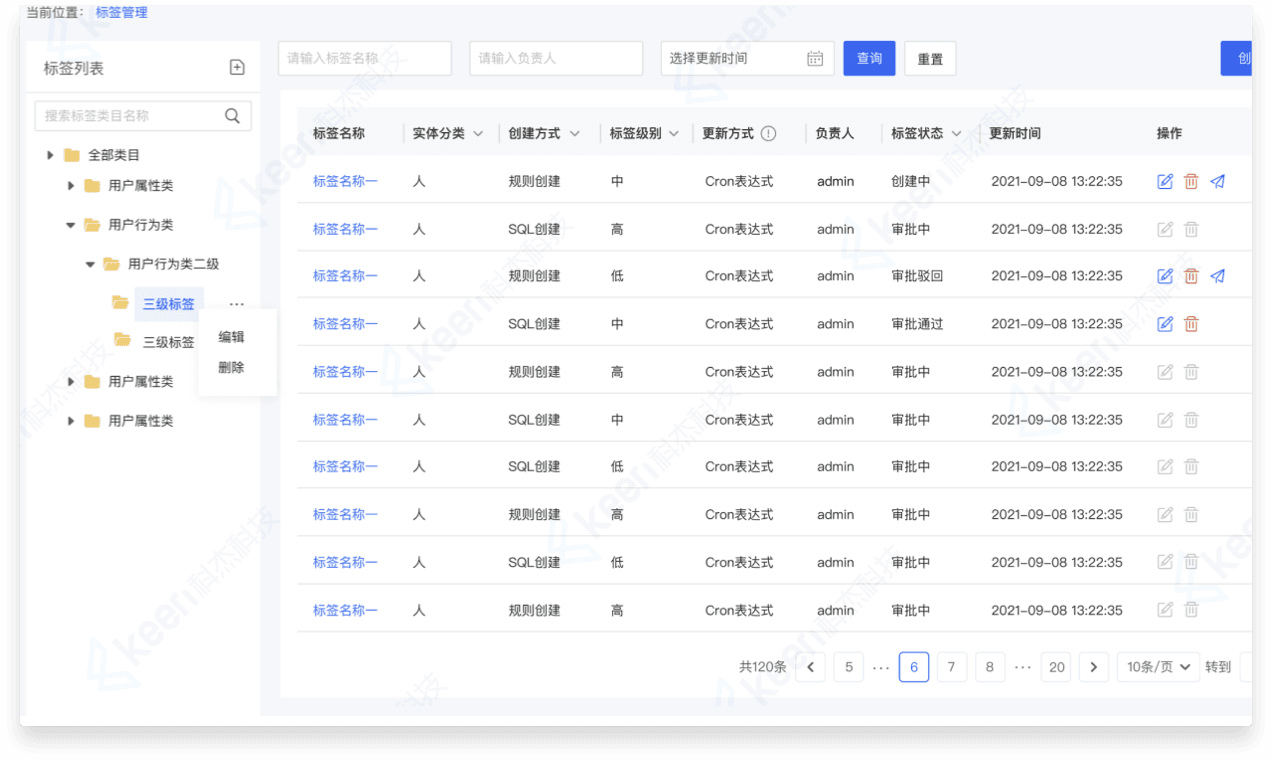Collapse the 用户行为类 tree node
This screenshot has width=1272, height=760.
click(x=70, y=225)
